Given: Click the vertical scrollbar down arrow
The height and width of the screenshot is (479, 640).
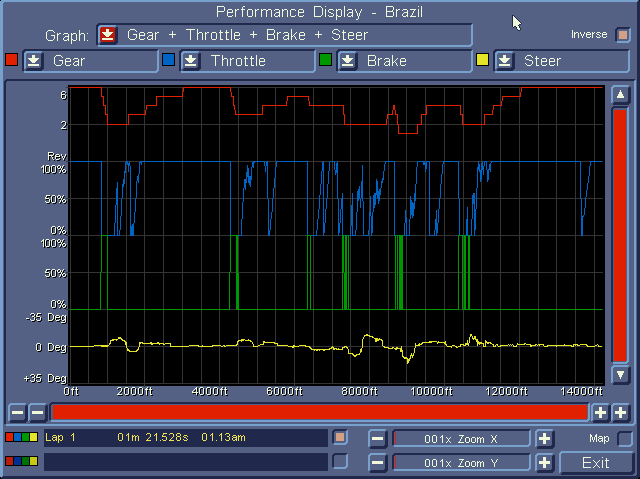Looking at the screenshot, I should (620, 375).
